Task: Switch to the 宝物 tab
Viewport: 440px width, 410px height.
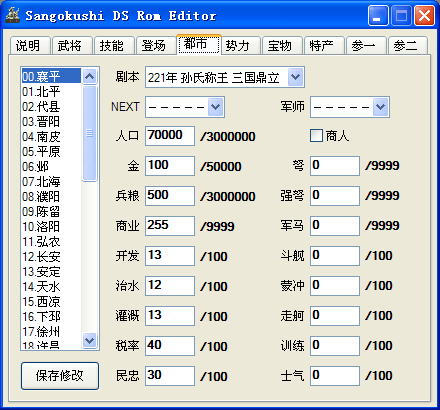Action: [x=282, y=45]
